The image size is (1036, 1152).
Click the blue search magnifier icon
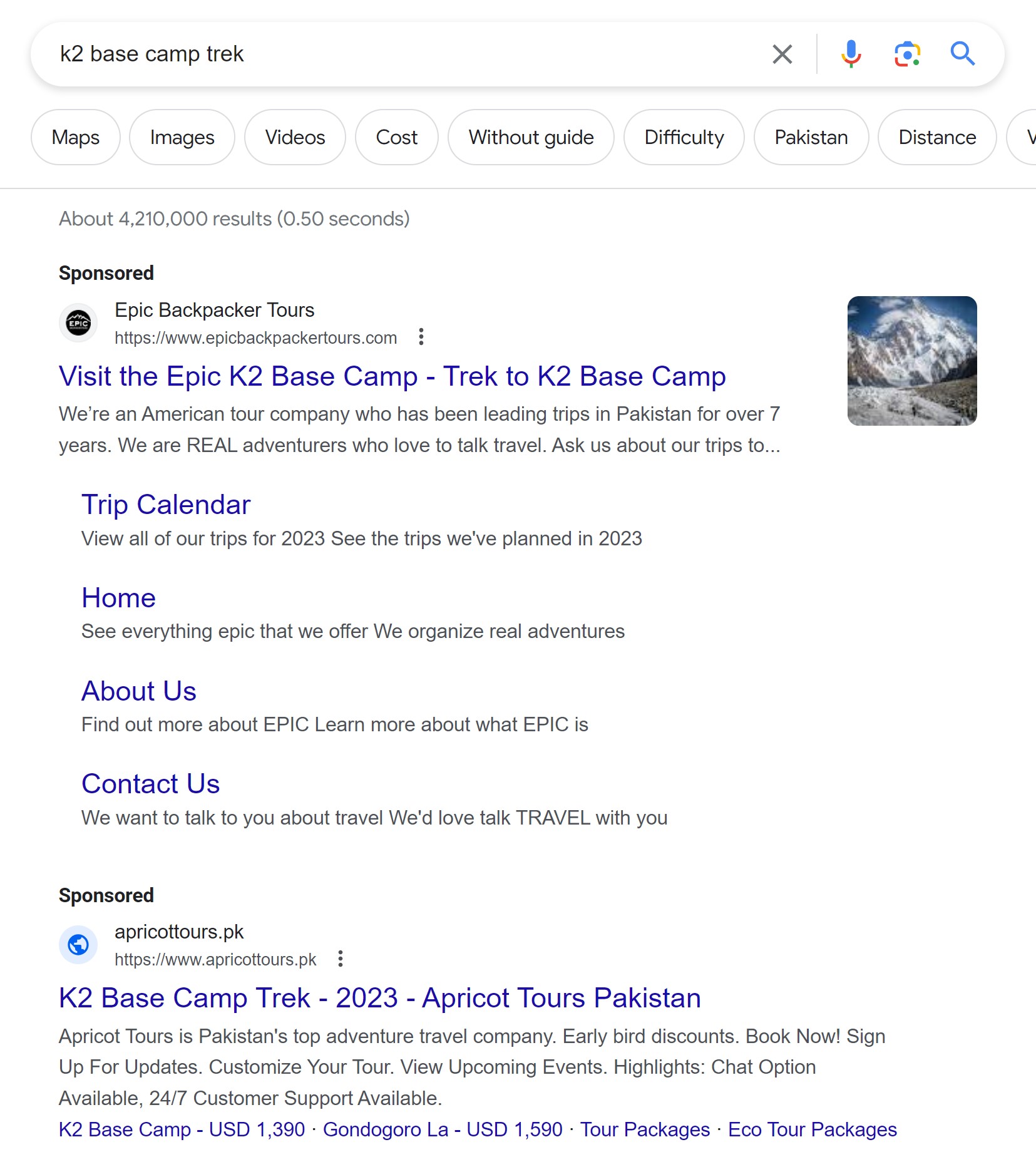(962, 54)
